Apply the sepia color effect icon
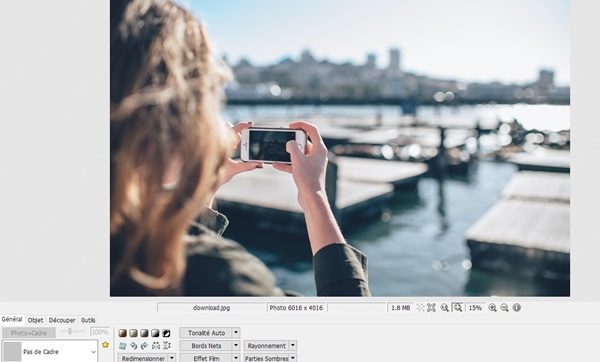This screenshot has width=600, height=362. click(x=122, y=333)
